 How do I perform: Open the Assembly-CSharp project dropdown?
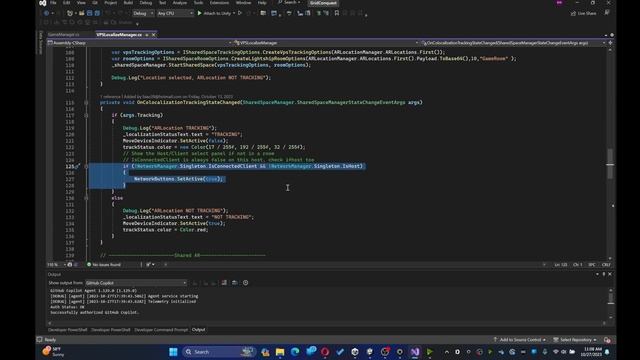[x=139, y=43]
